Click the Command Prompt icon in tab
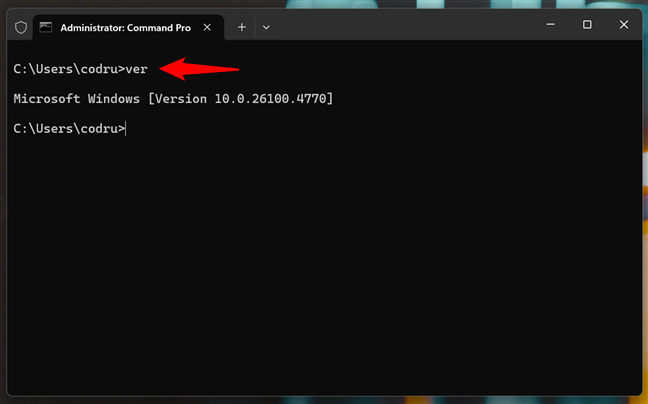This screenshot has width=648, height=404. (46, 27)
